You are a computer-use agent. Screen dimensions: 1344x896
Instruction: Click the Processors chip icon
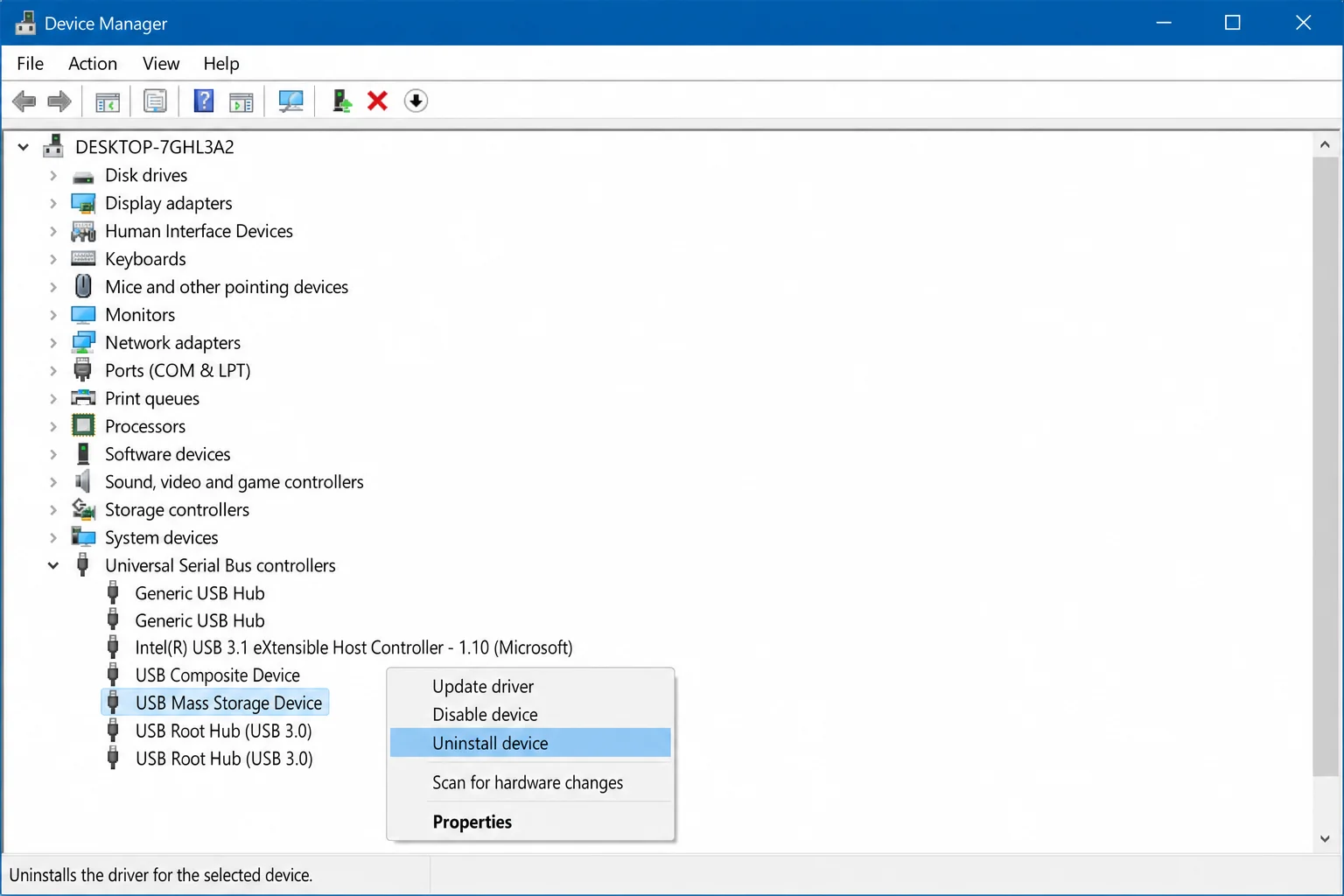tap(83, 426)
